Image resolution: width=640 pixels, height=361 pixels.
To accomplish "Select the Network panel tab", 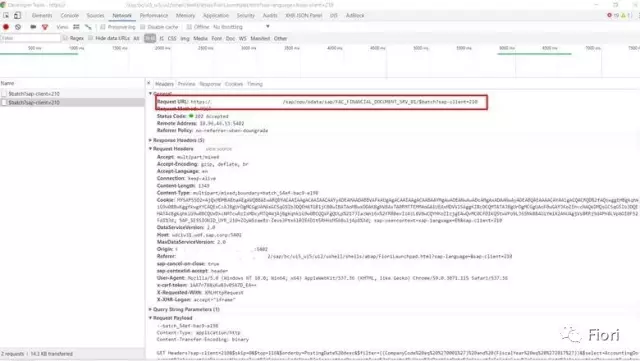I will coord(122,16).
